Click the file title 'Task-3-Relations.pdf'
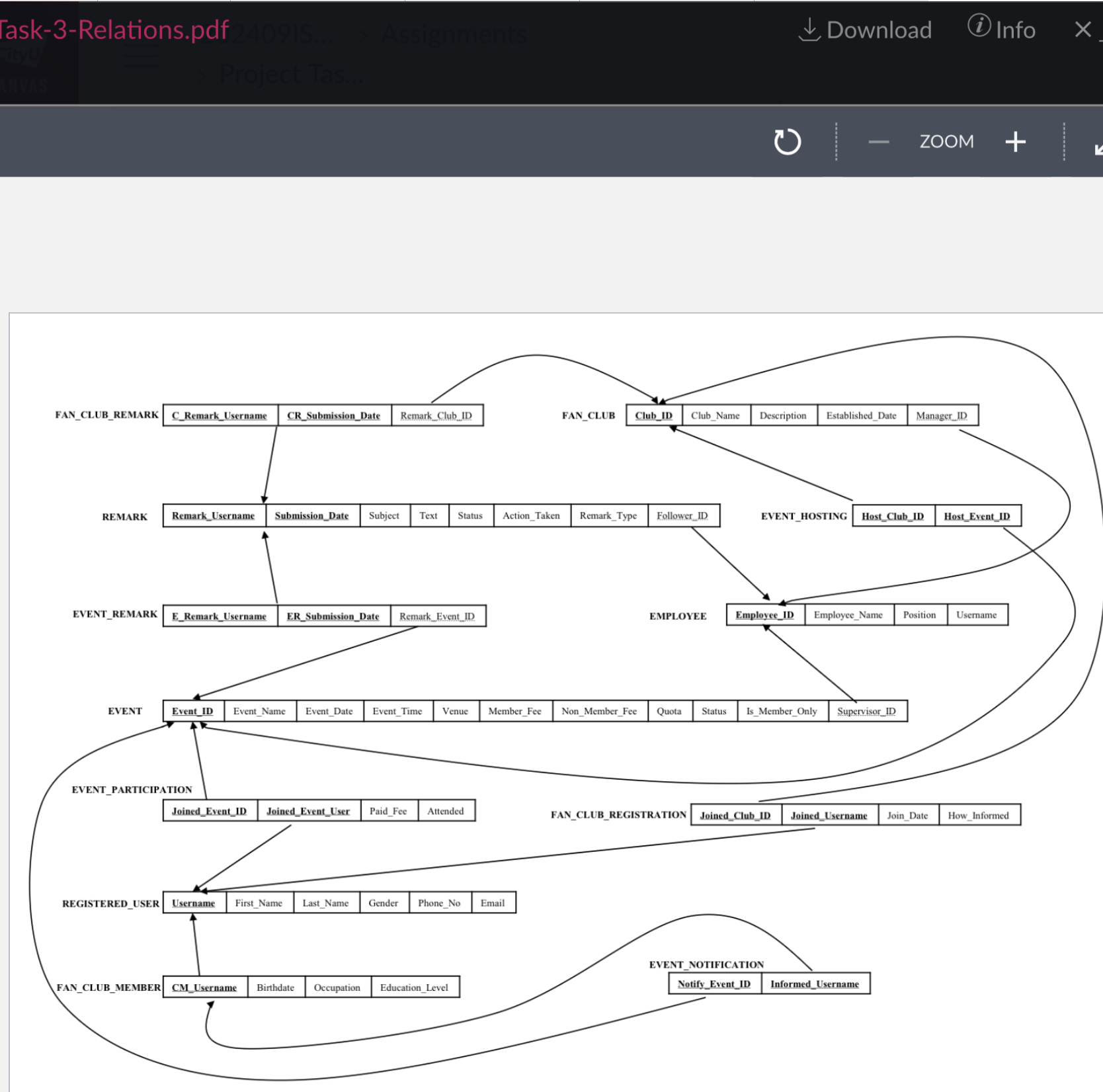The image size is (1103, 1092). pyautogui.click(x=114, y=30)
